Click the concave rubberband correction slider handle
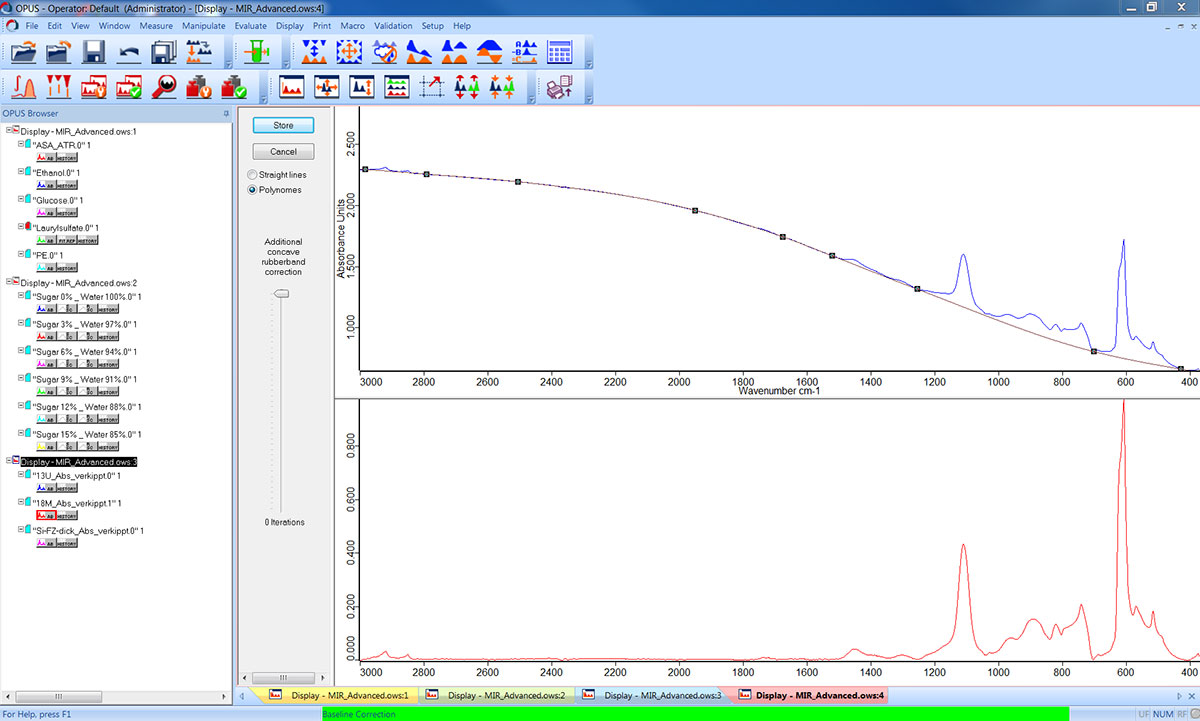The image size is (1200, 721). pyautogui.click(x=281, y=294)
